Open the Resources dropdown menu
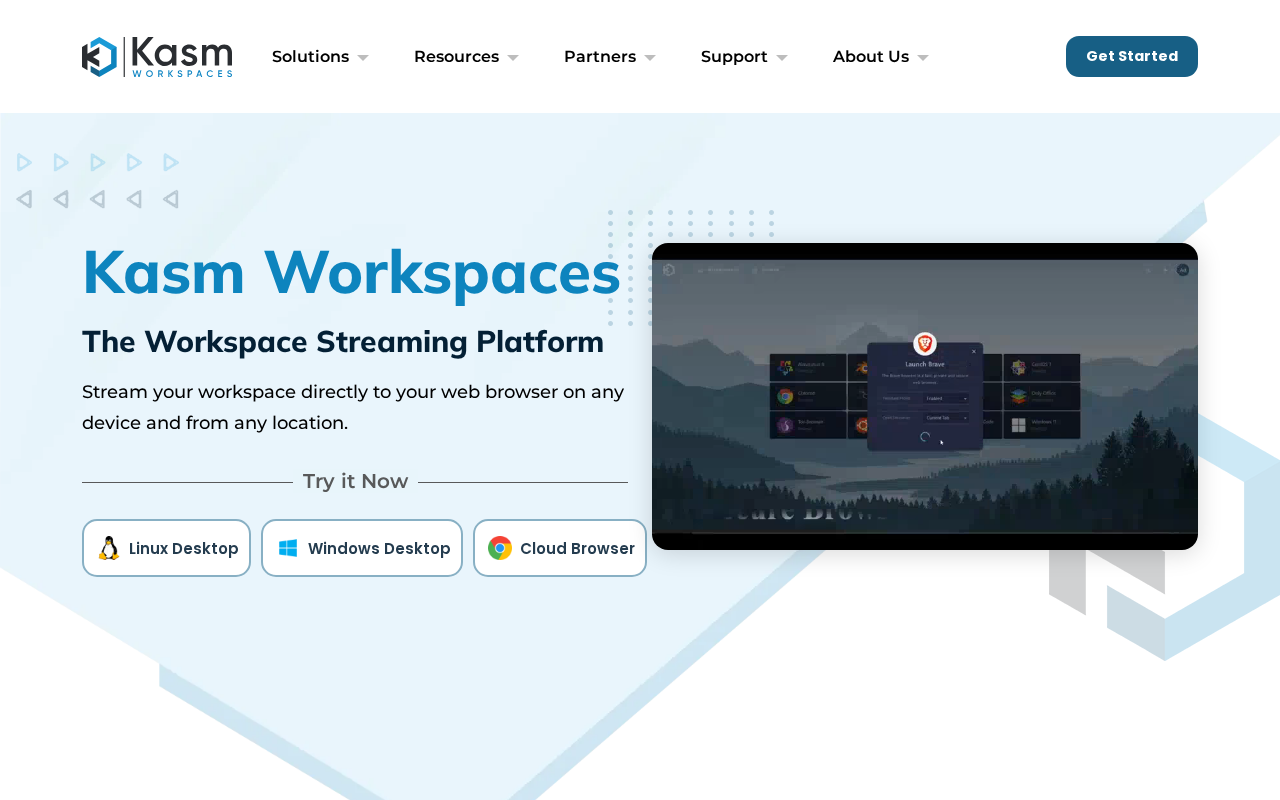Viewport: 1280px width, 800px height. pos(457,56)
